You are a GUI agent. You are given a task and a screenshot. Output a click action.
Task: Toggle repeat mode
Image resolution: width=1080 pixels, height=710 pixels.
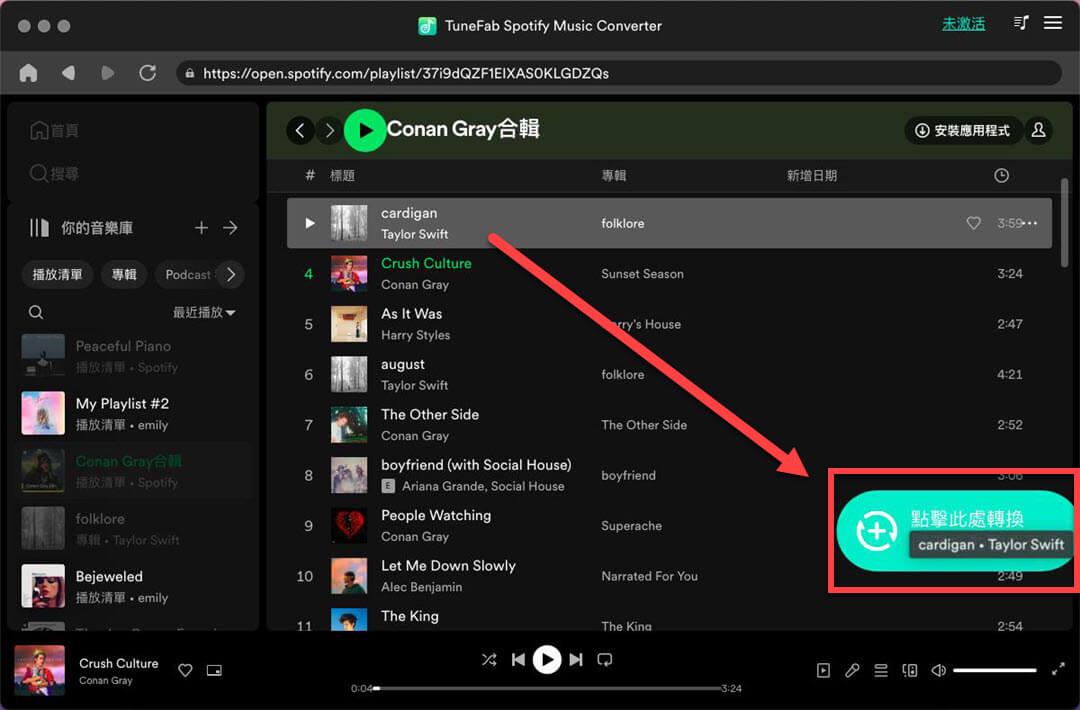tap(605, 660)
